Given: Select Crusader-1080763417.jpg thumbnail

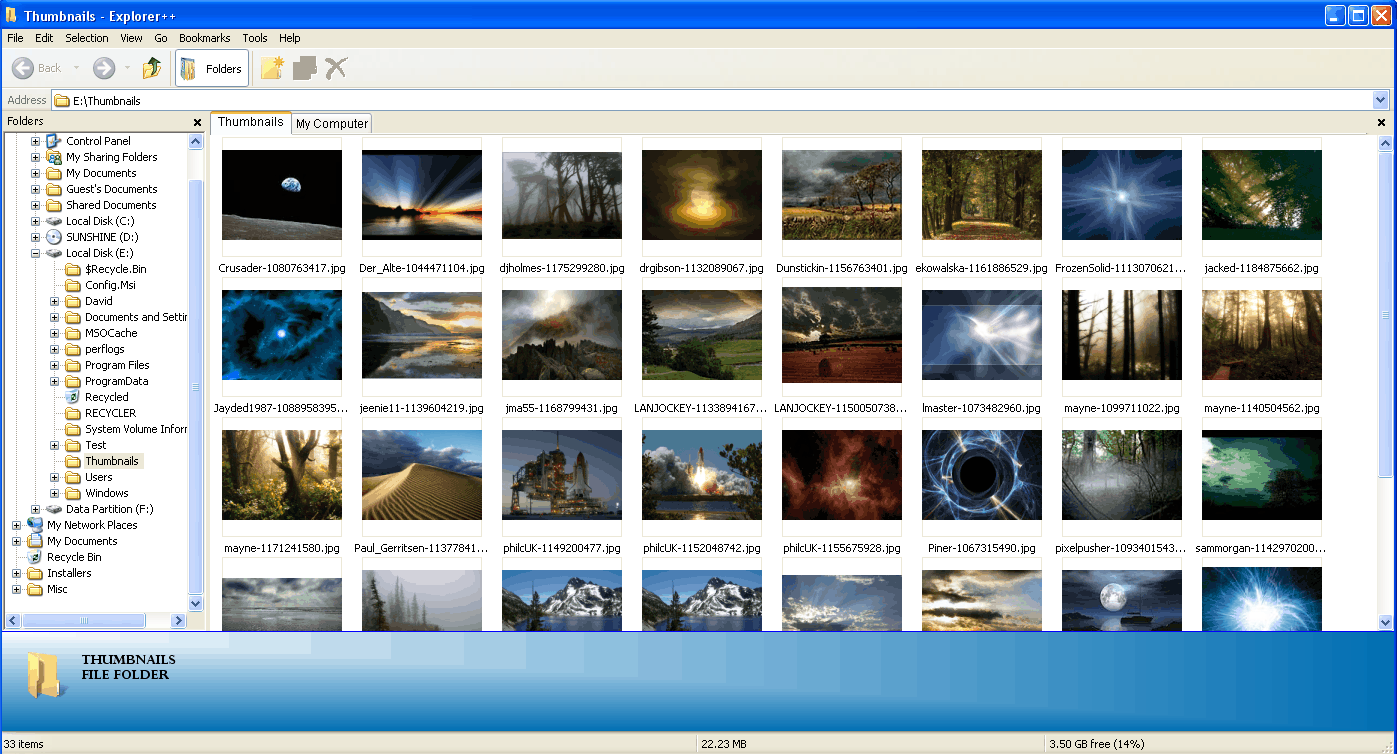Looking at the screenshot, I should click(x=282, y=196).
